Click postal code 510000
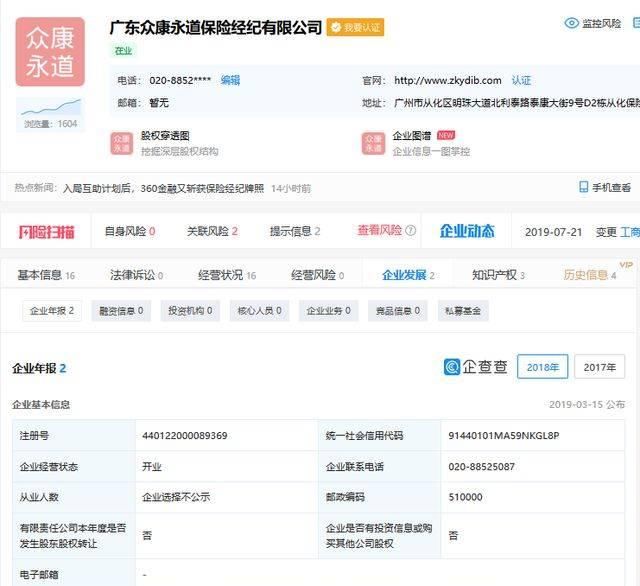This screenshot has width=640, height=586. tap(465, 497)
